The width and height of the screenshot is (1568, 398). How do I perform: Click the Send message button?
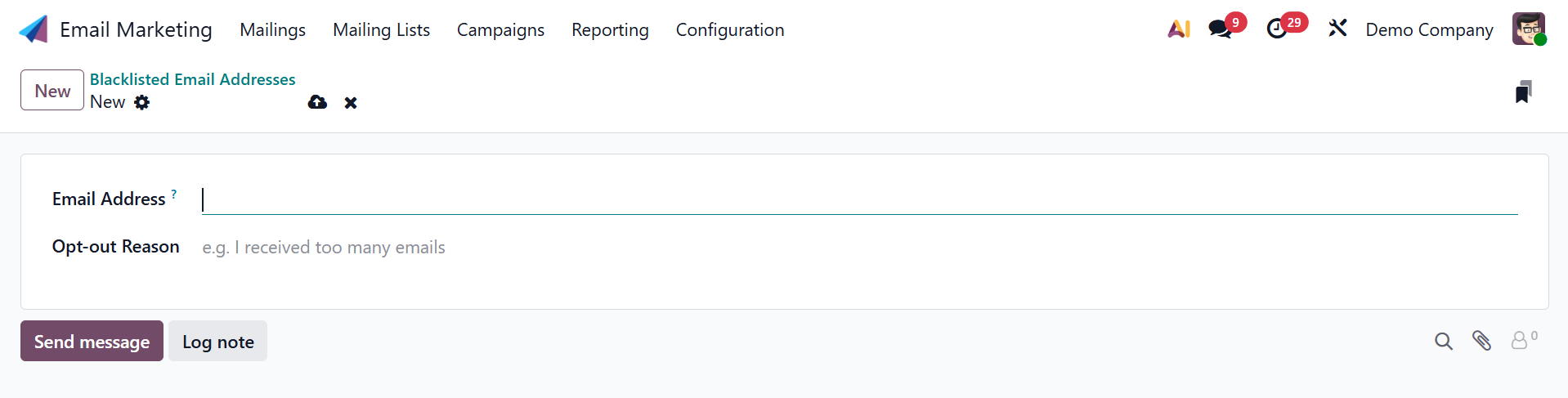pyautogui.click(x=92, y=342)
